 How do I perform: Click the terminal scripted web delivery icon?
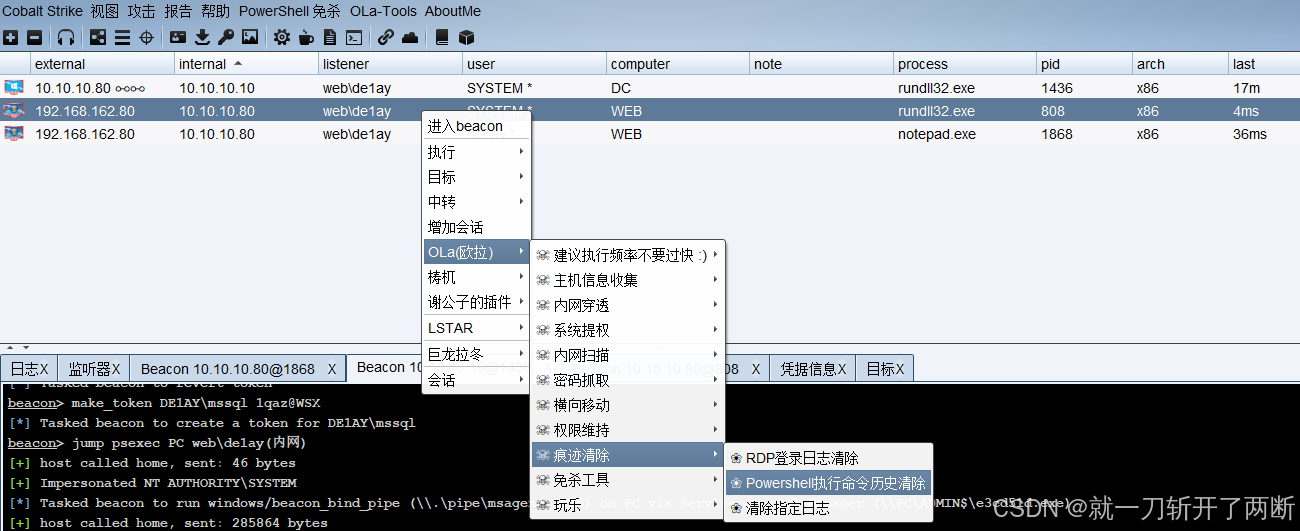tap(354, 37)
